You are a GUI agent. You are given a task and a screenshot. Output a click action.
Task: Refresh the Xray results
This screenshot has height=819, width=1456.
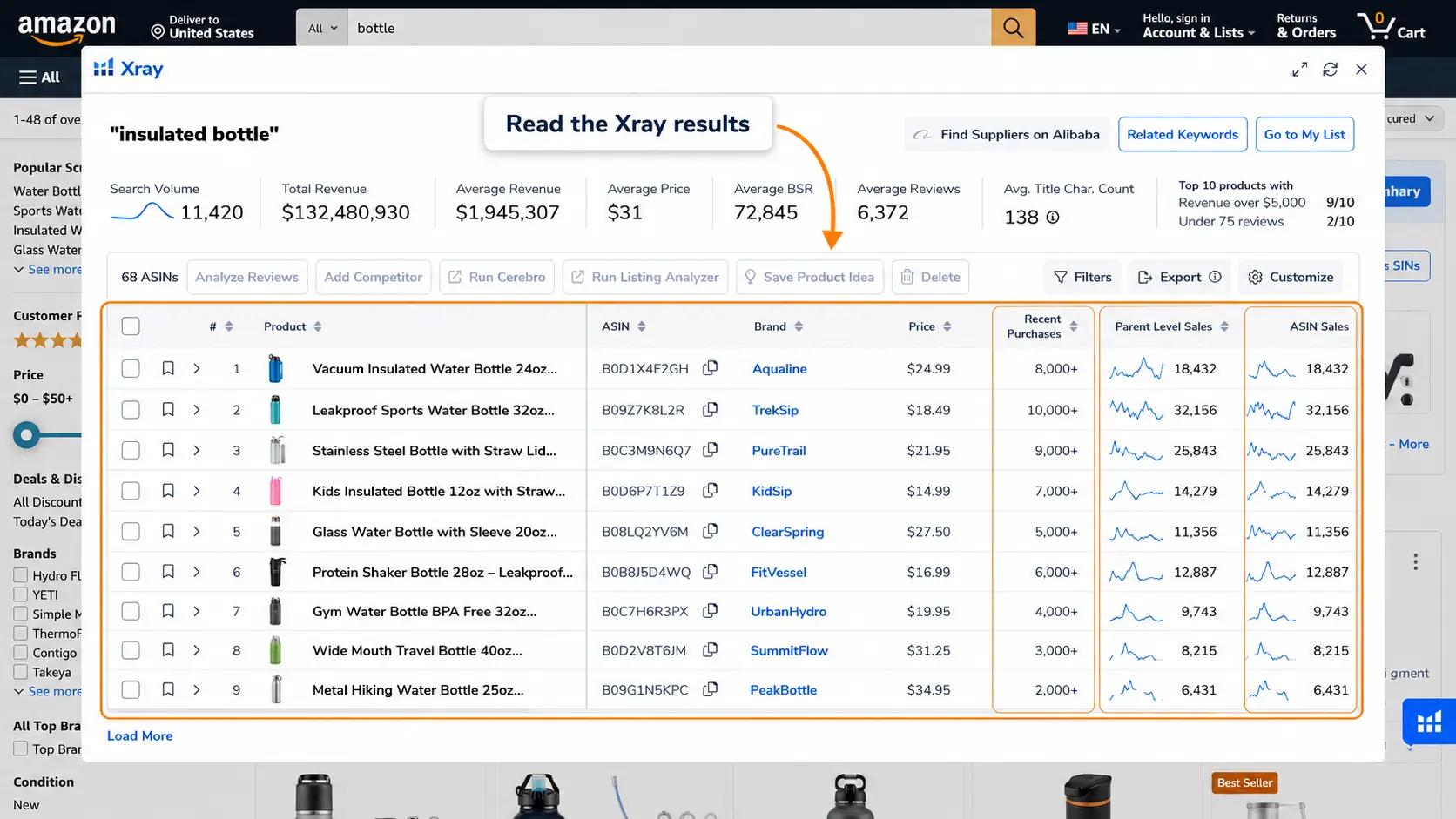click(x=1330, y=70)
